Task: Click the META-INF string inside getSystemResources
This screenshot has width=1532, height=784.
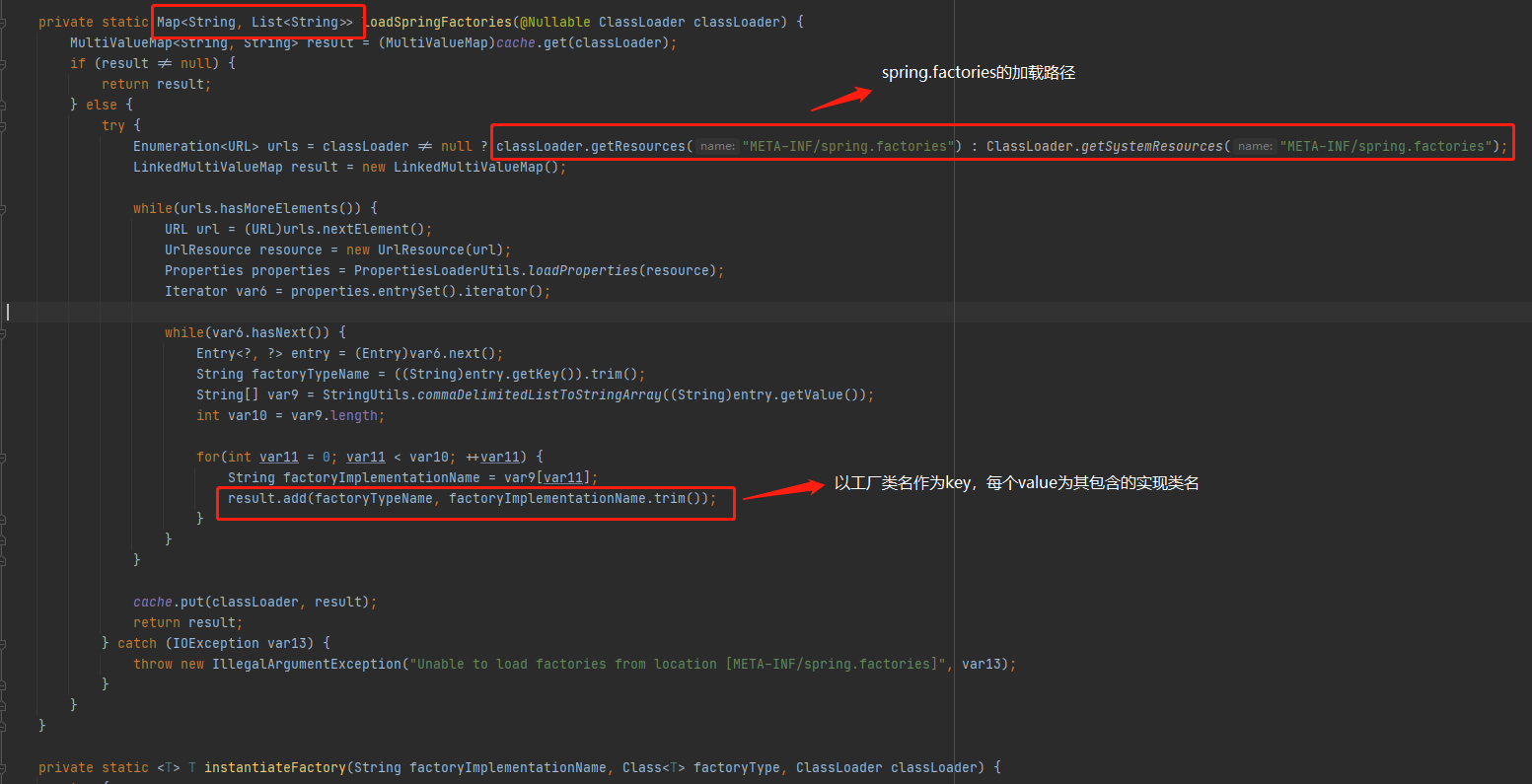Action: coord(1387,146)
